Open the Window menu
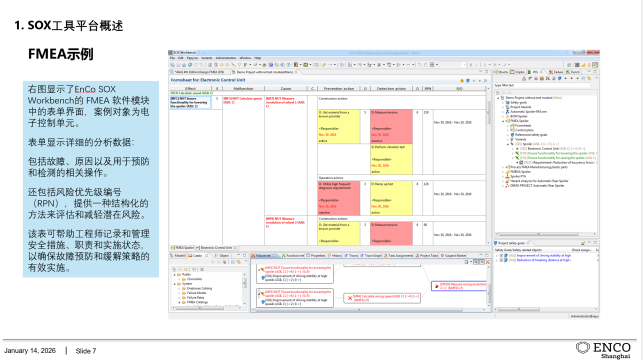The width and height of the screenshot is (643, 360). tap(245, 58)
